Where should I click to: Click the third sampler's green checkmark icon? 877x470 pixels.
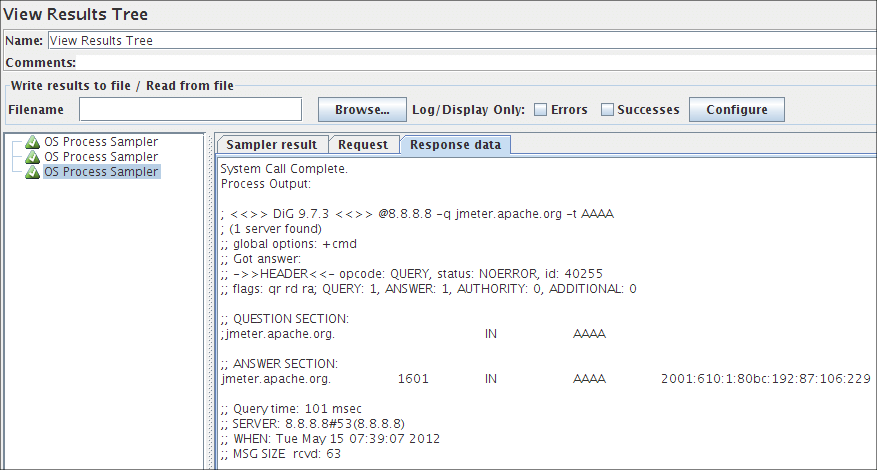tap(32, 172)
